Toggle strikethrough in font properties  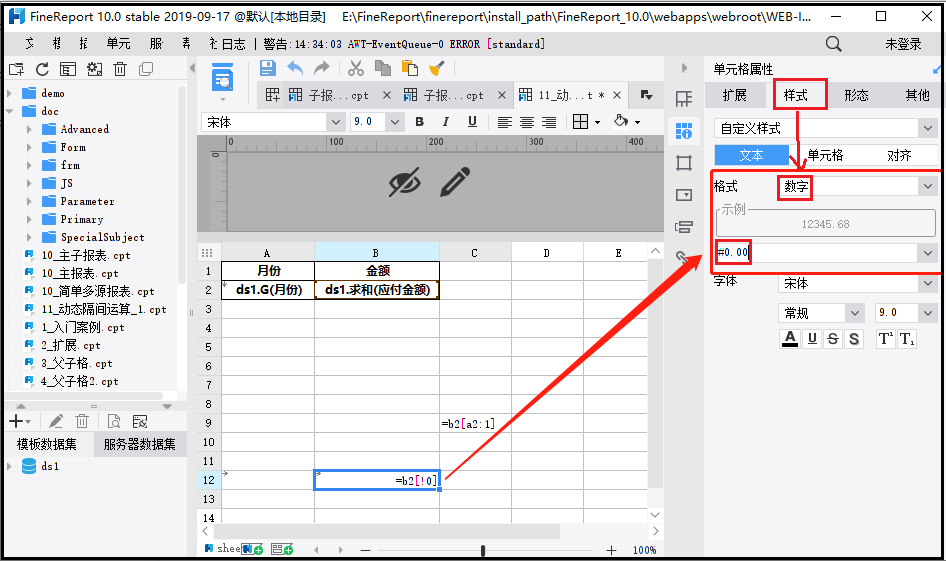(833, 339)
